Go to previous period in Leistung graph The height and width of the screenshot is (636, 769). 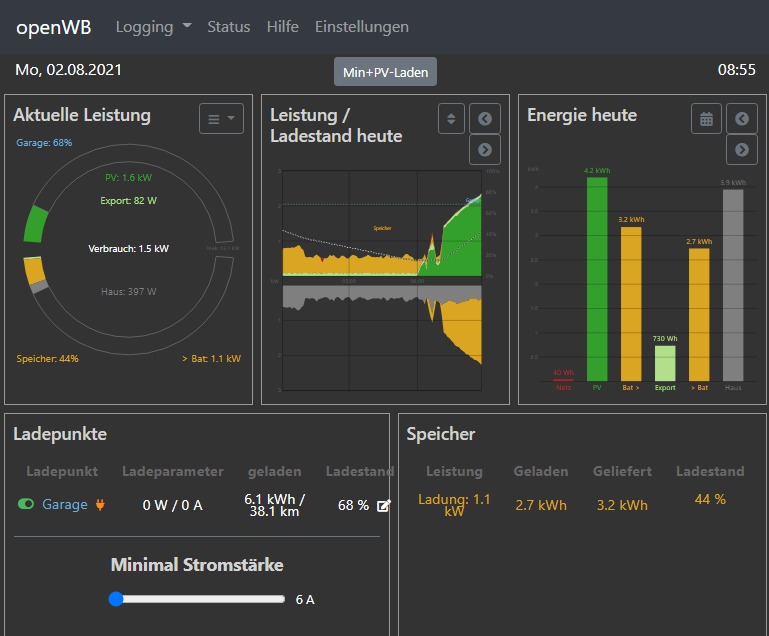[x=485, y=119]
